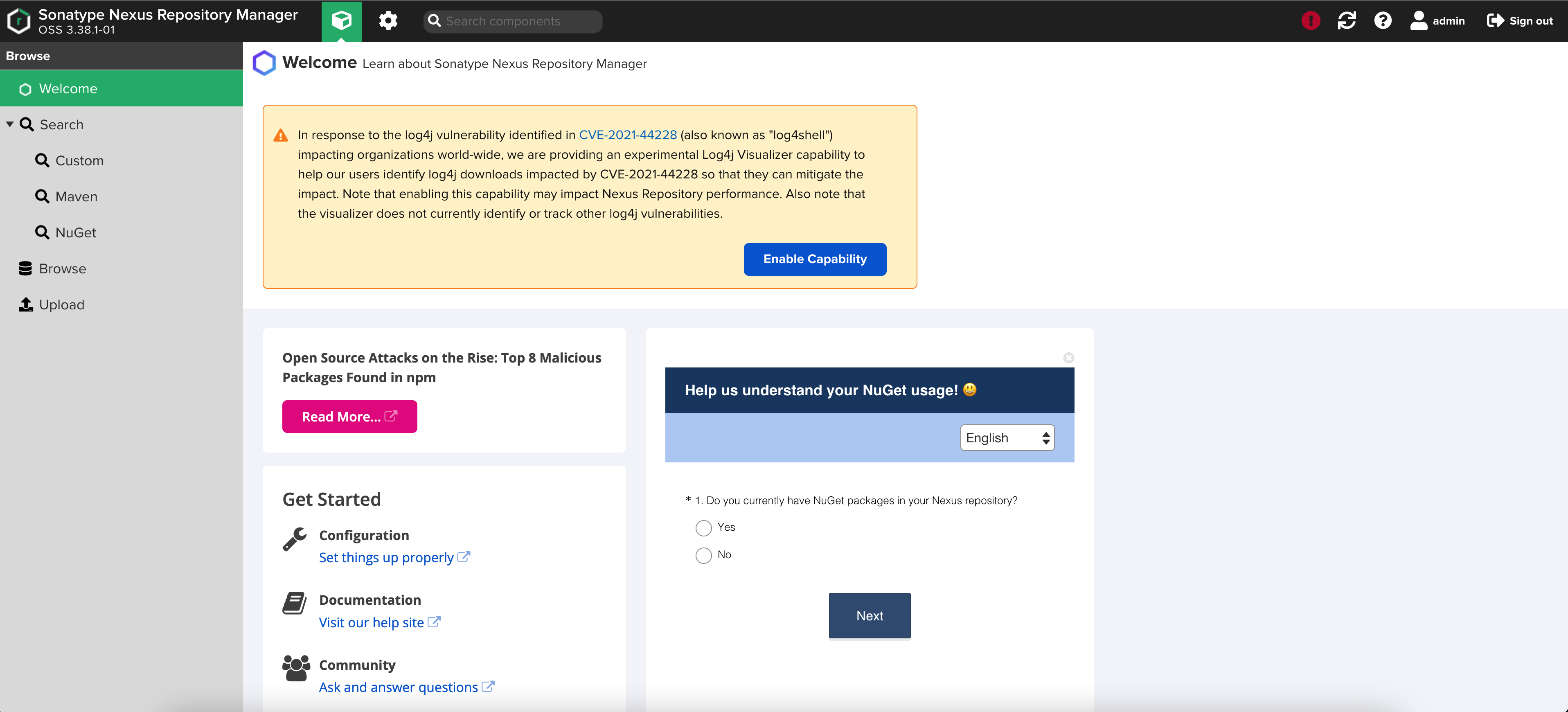Image resolution: width=1568 pixels, height=712 pixels.
Task: Open the CVE-2021-44228 link
Action: 627,135
